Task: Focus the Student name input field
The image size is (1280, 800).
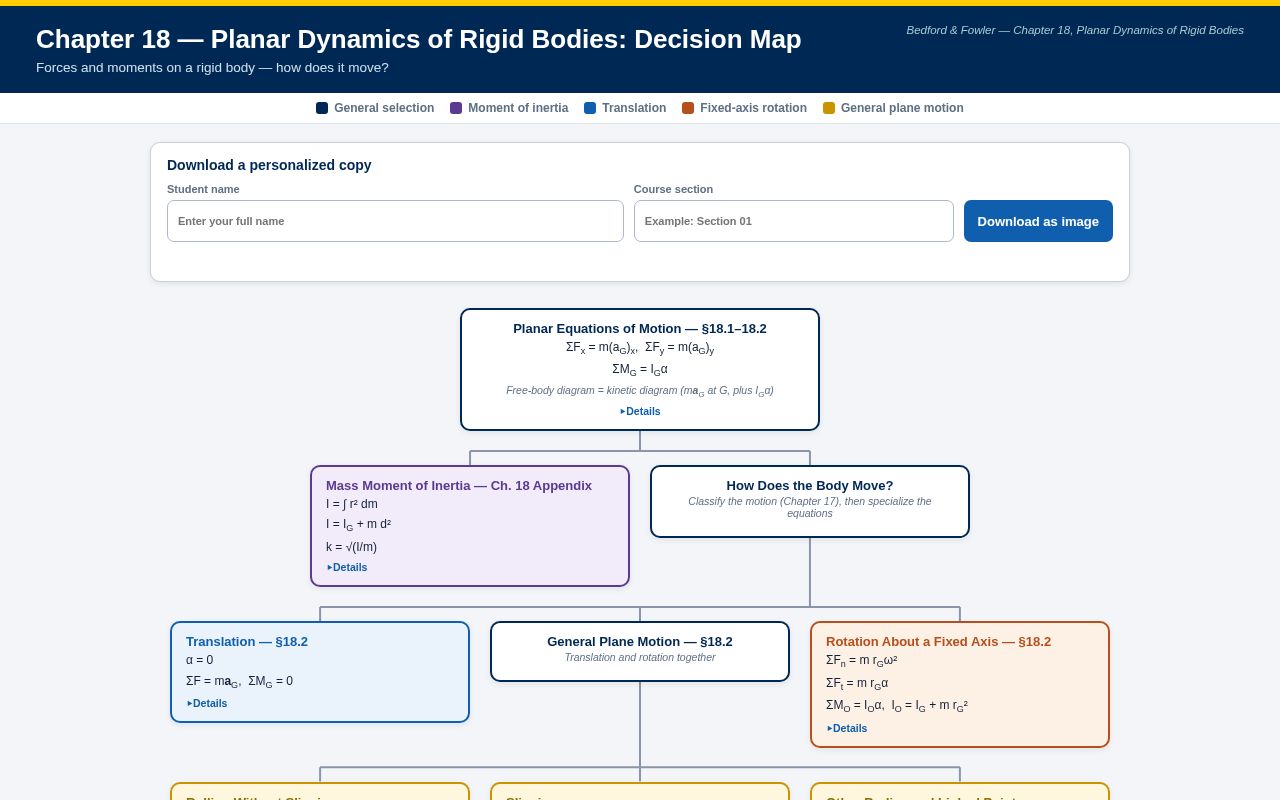Action: (x=395, y=221)
